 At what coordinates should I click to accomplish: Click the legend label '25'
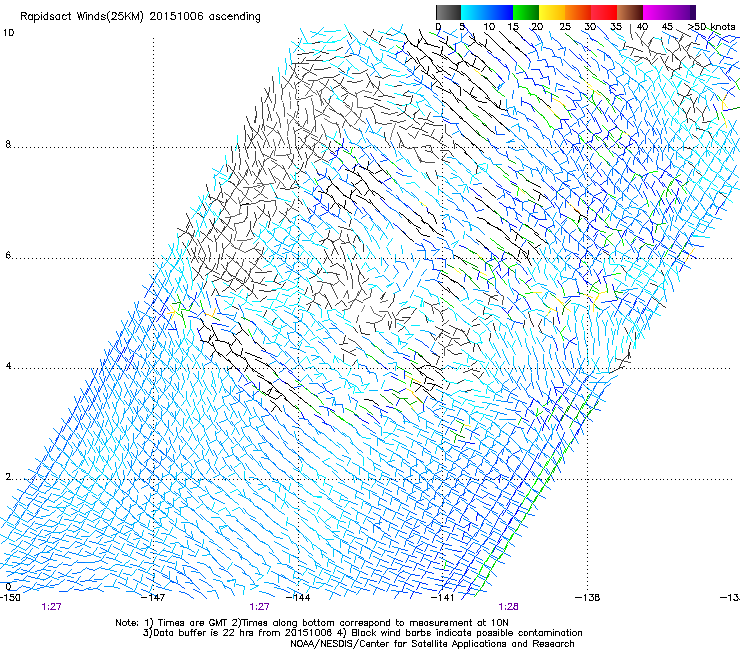tap(565, 27)
